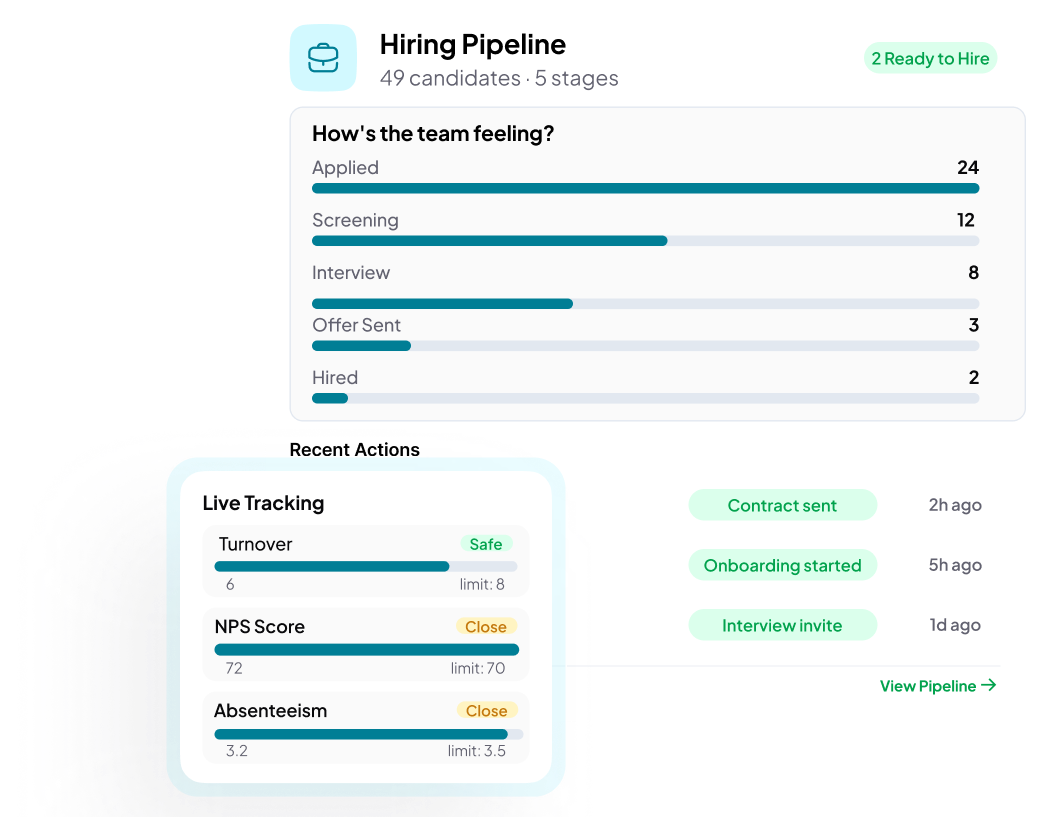Click the Safe badge on Turnover
1037x817 pixels.
(x=486, y=544)
